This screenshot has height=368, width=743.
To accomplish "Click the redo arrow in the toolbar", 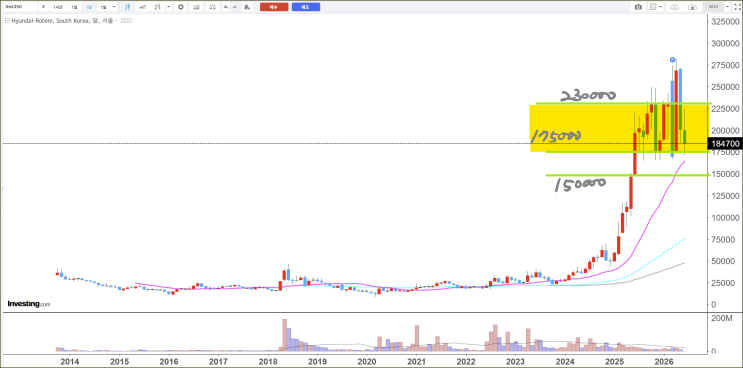I will click(235, 7).
